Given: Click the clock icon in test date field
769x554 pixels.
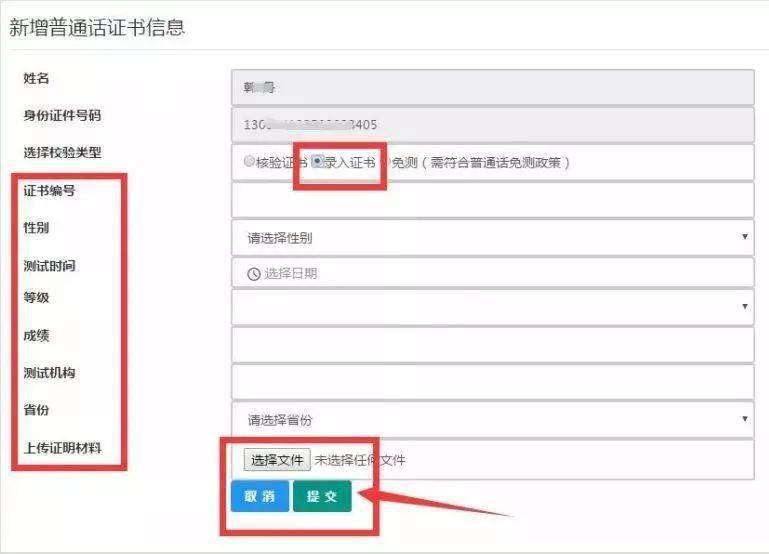Looking at the screenshot, I should tap(254, 274).
